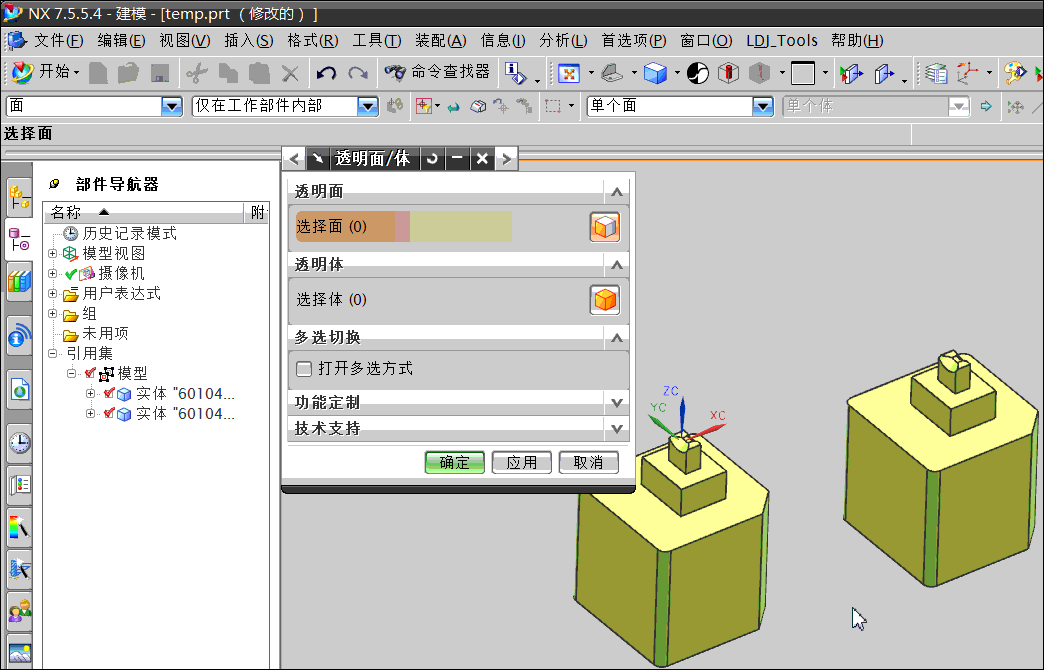Image resolution: width=1044 pixels, height=670 pixels.
Task: Toggle the red checkmark on 模型 reference set
Action: (x=91, y=373)
